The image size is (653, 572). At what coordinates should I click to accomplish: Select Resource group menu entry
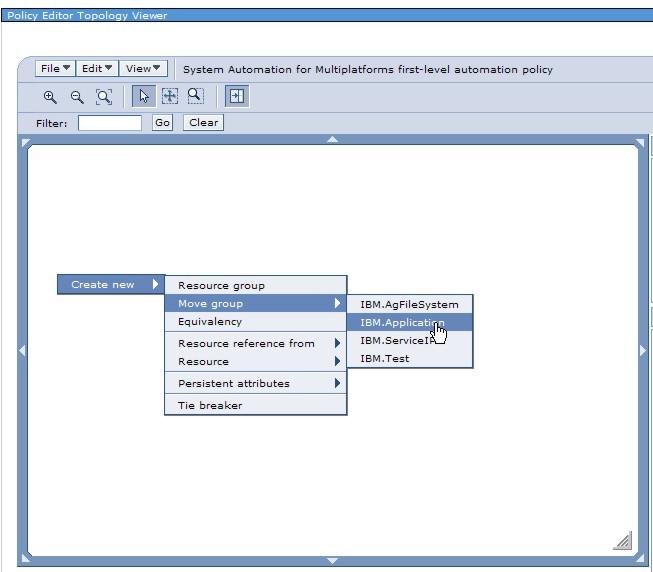256,286
